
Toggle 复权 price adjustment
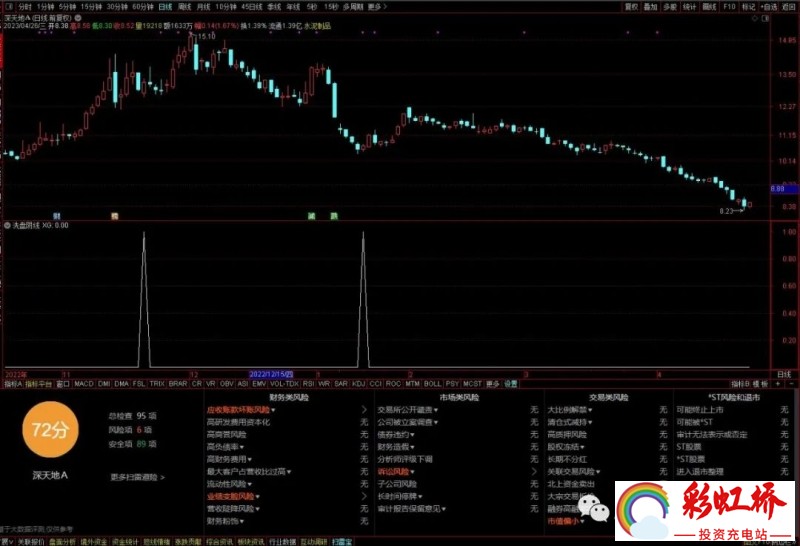pos(631,6)
